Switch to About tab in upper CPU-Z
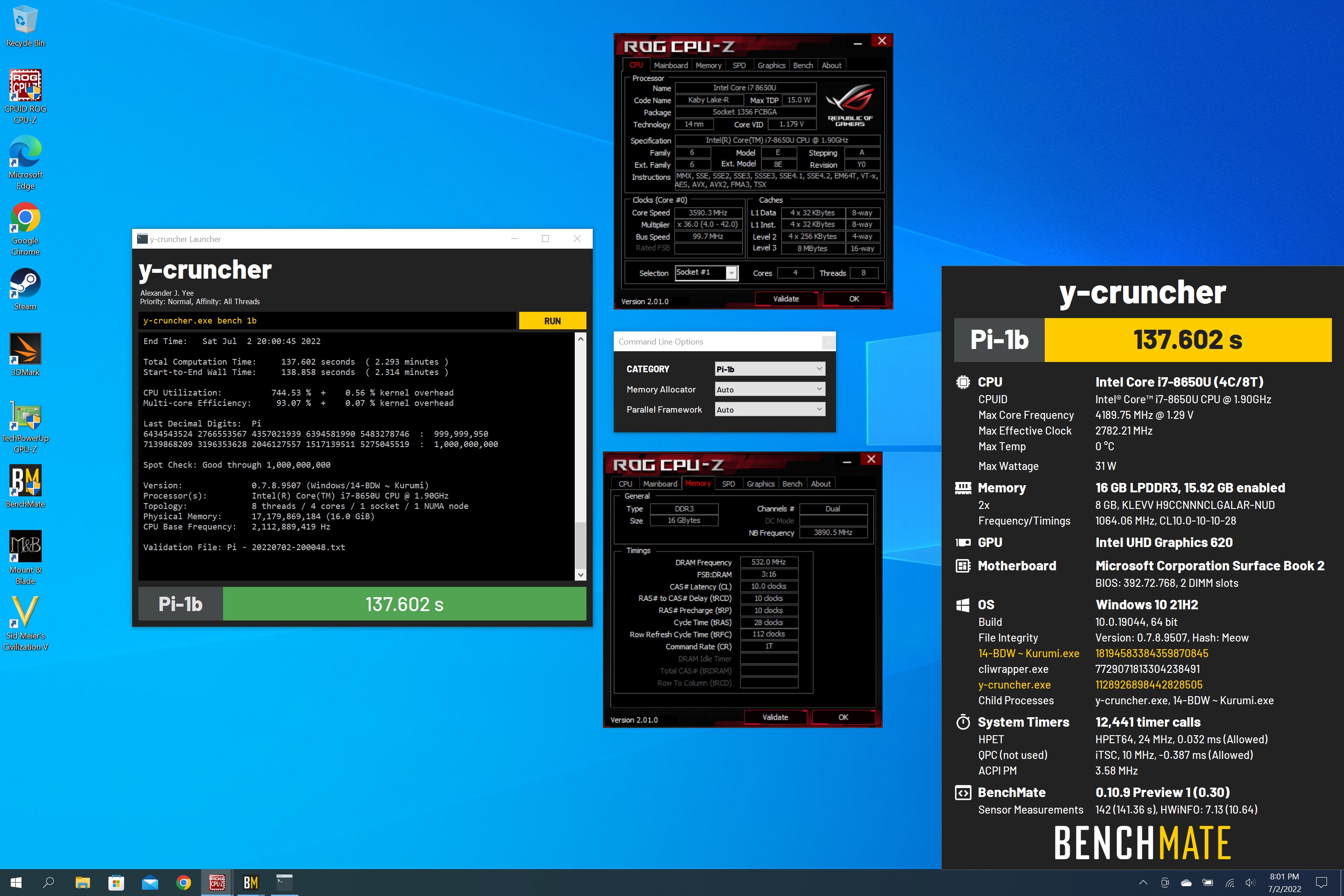The height and width of the screenshot is (896, 1344). [x=831, y=65]
